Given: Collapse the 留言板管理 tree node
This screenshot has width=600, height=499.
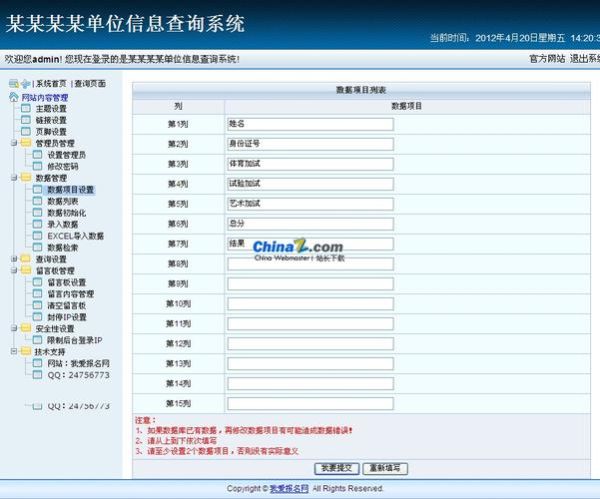Looking at the screenshot, I should (14, 271).
